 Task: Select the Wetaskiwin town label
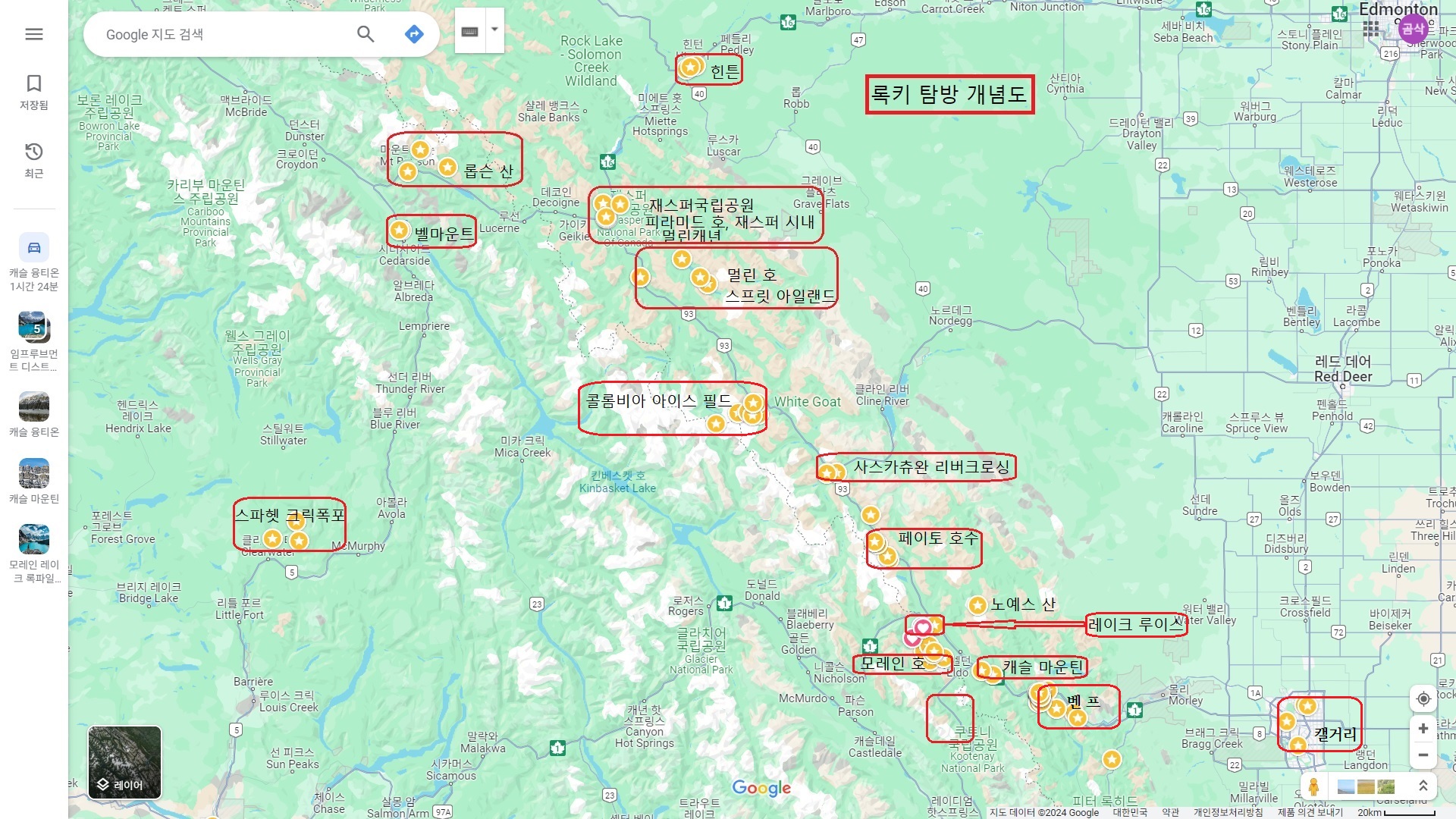[x=1420, y=202]
